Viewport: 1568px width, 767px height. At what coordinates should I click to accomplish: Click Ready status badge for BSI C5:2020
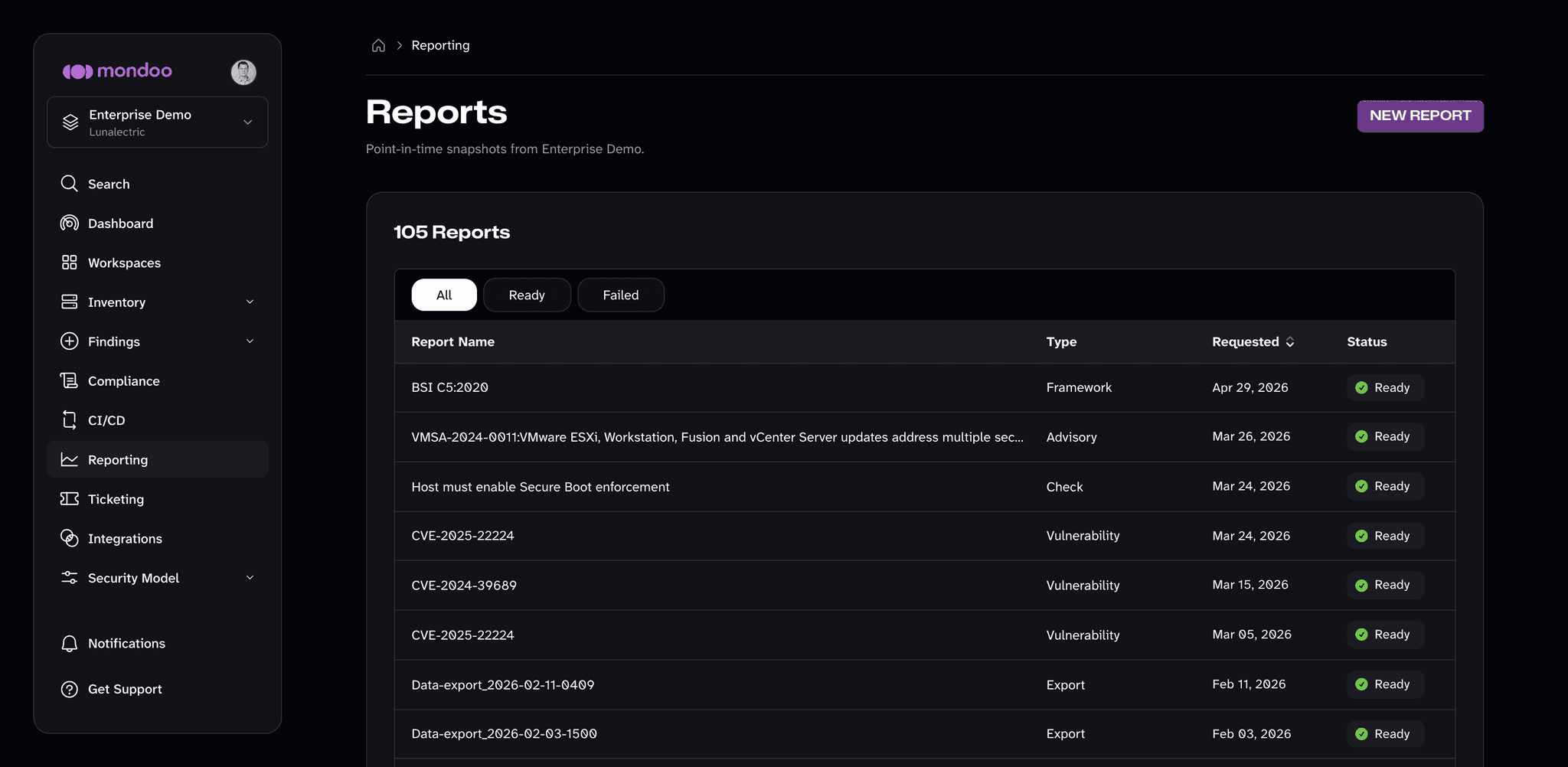point(1385,387)
